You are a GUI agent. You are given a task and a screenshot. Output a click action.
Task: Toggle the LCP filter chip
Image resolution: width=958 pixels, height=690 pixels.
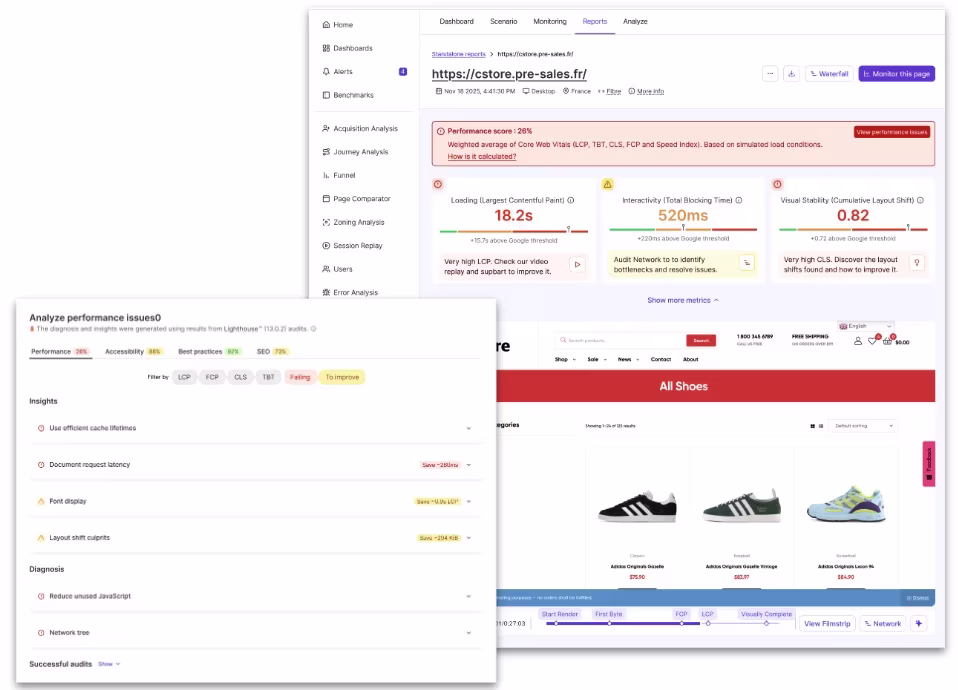(184, 378)
